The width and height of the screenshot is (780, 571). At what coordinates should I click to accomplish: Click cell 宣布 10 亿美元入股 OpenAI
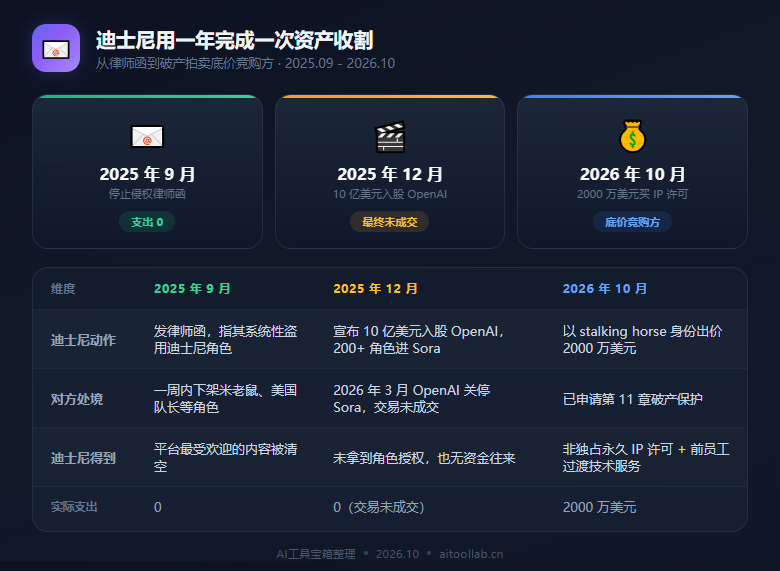click(x=418, y=340)
